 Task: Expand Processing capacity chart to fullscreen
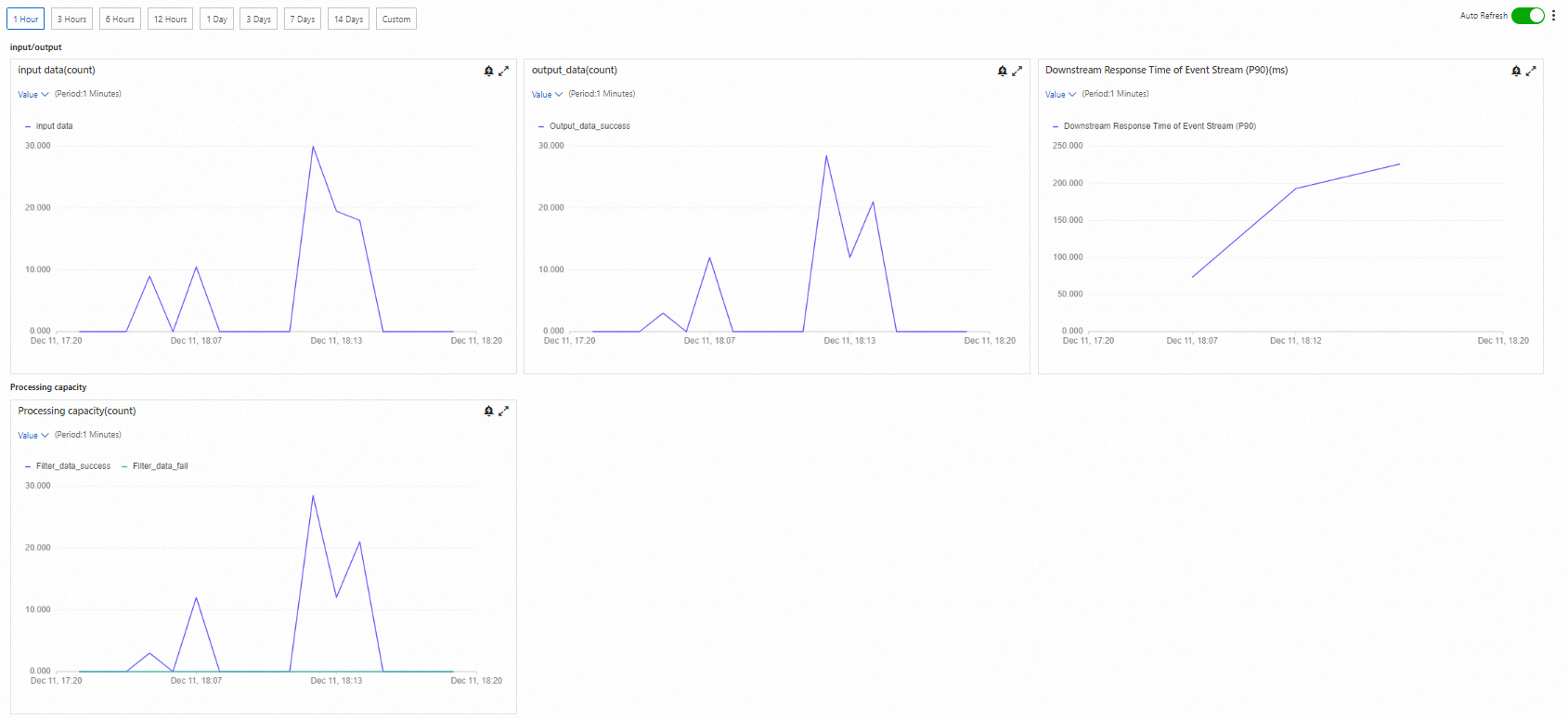(504, 411)
